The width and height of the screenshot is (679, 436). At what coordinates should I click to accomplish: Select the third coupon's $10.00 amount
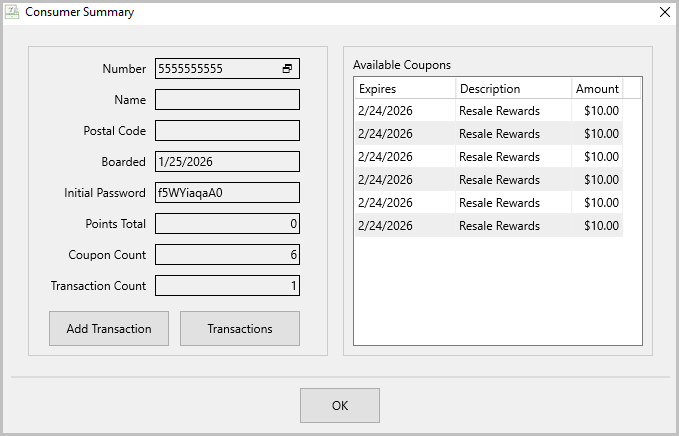tap(601, 157)
